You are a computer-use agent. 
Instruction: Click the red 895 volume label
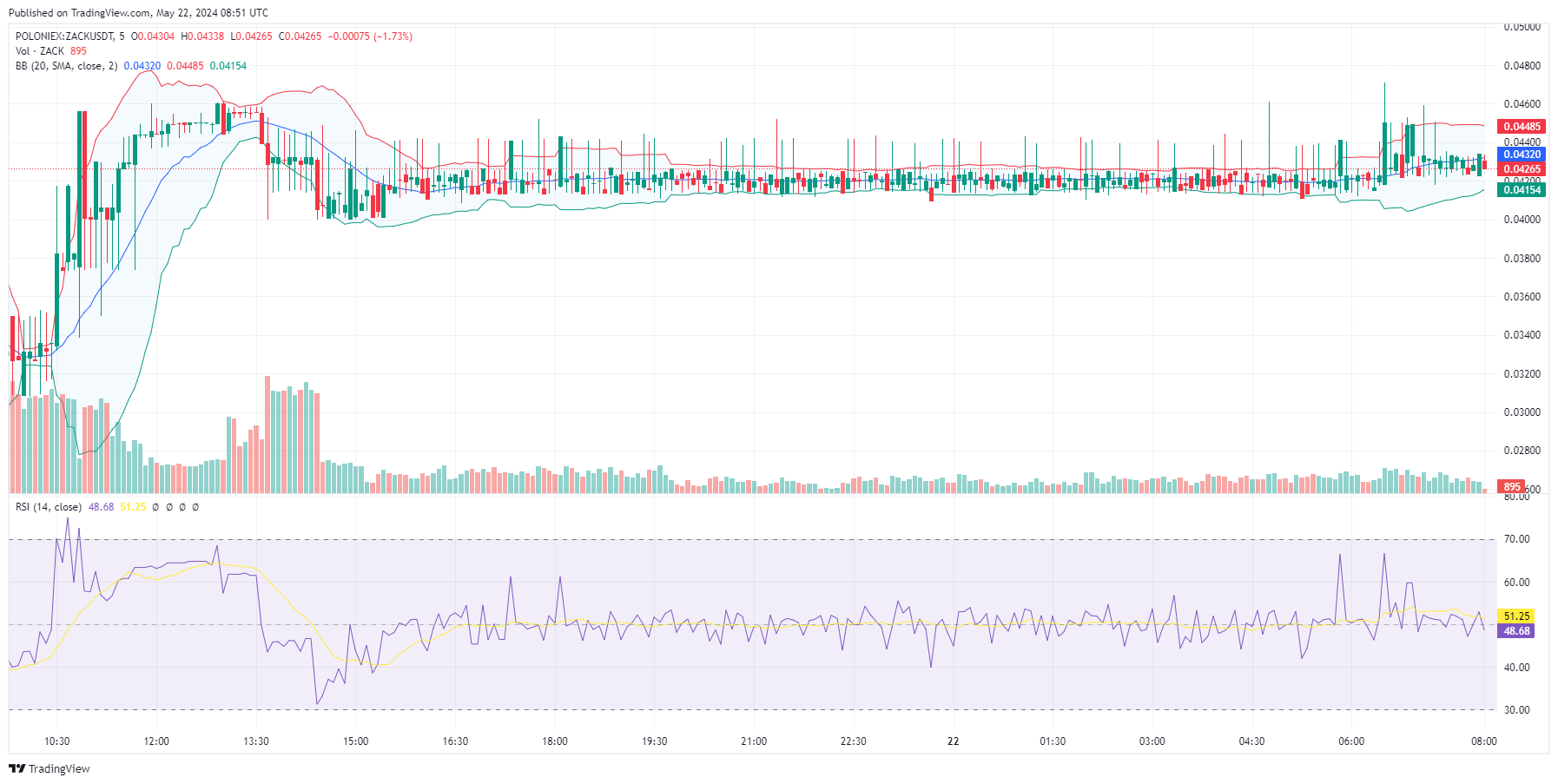[1512, 487]
